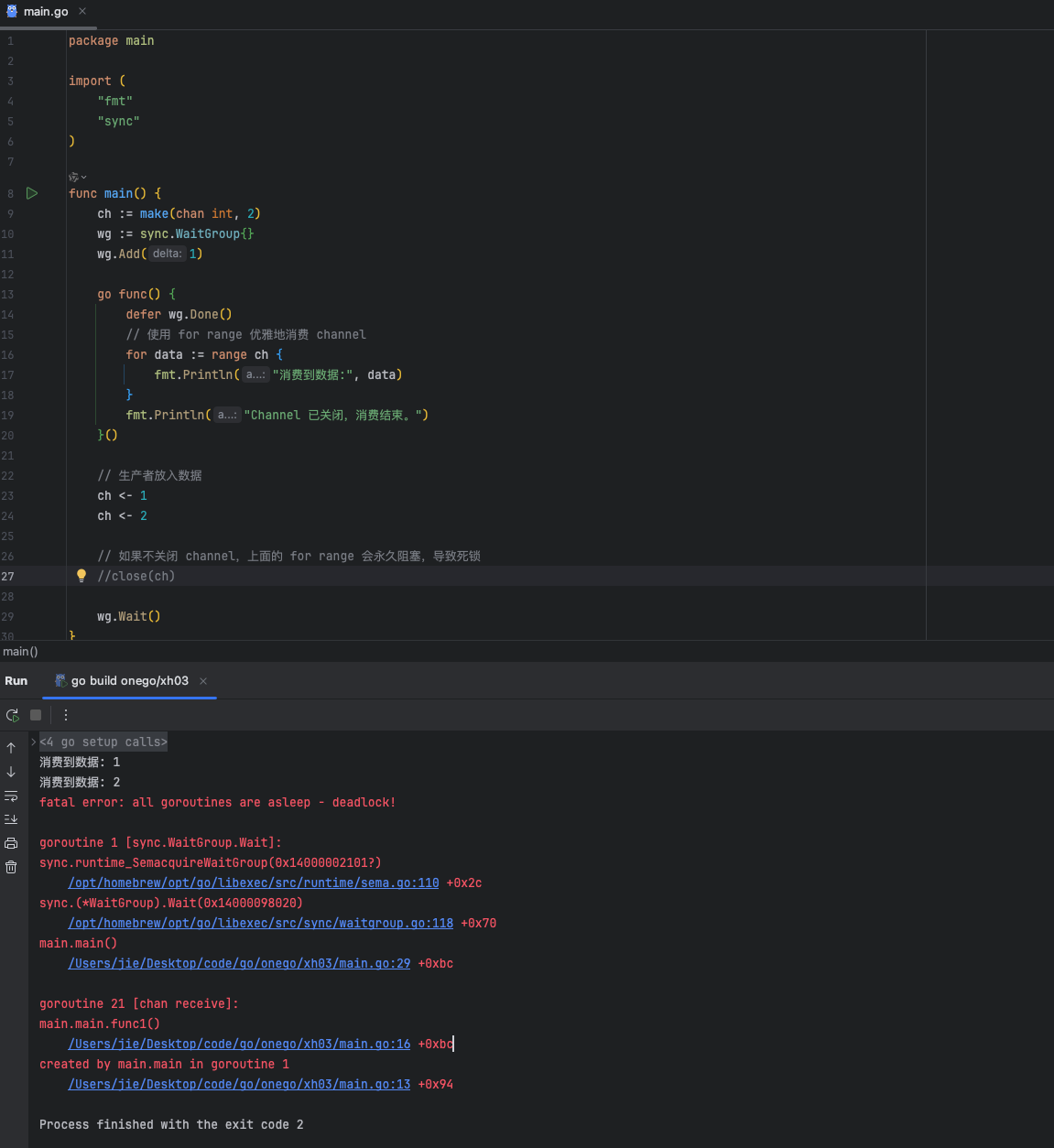1054x1148 pixels.
Task: Click the Go gopher icon on the main.go tab
Action: click(12, 11)
